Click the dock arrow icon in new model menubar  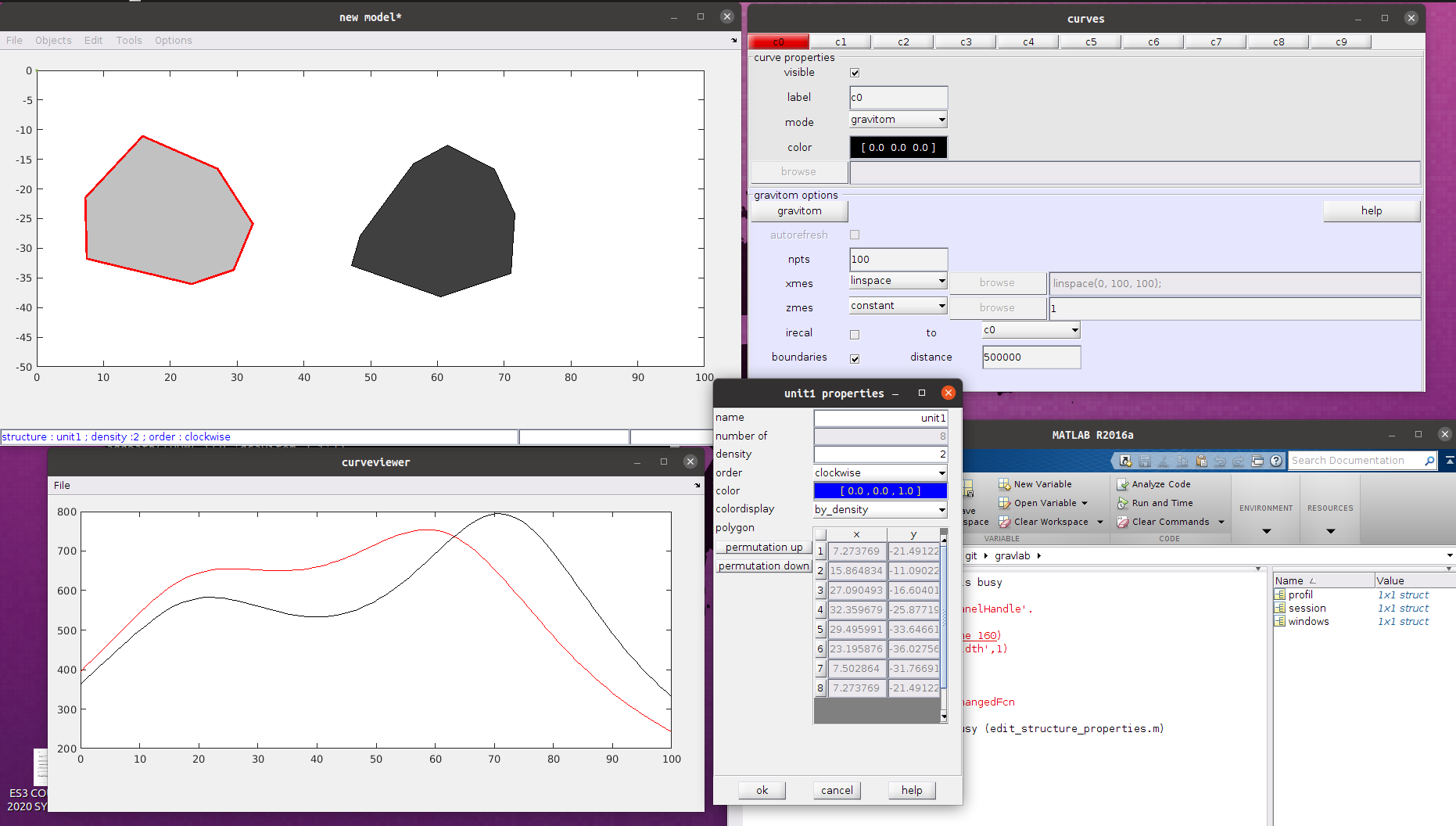(x=733, y=40)
